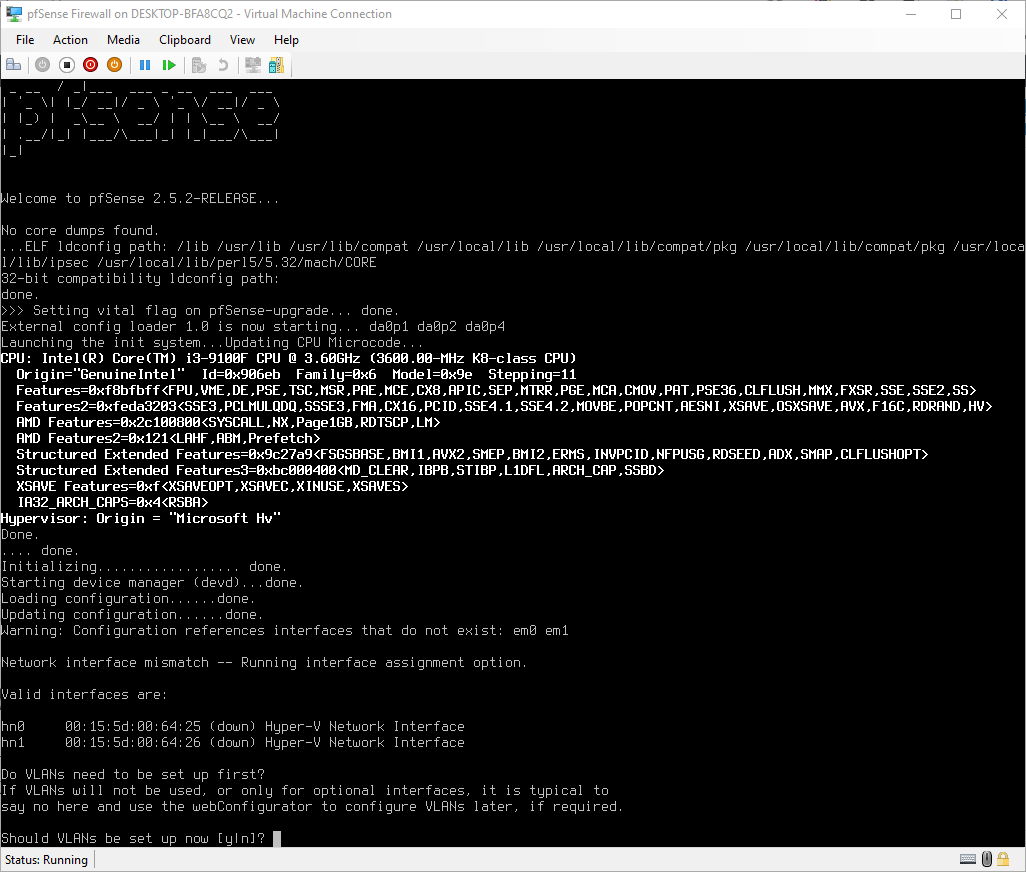Image resolution: width=1026 pixels, height=872 pixels.
Task: Save VM state with the orange power icon
Action: pyautogui.click(x=115, y=65)
